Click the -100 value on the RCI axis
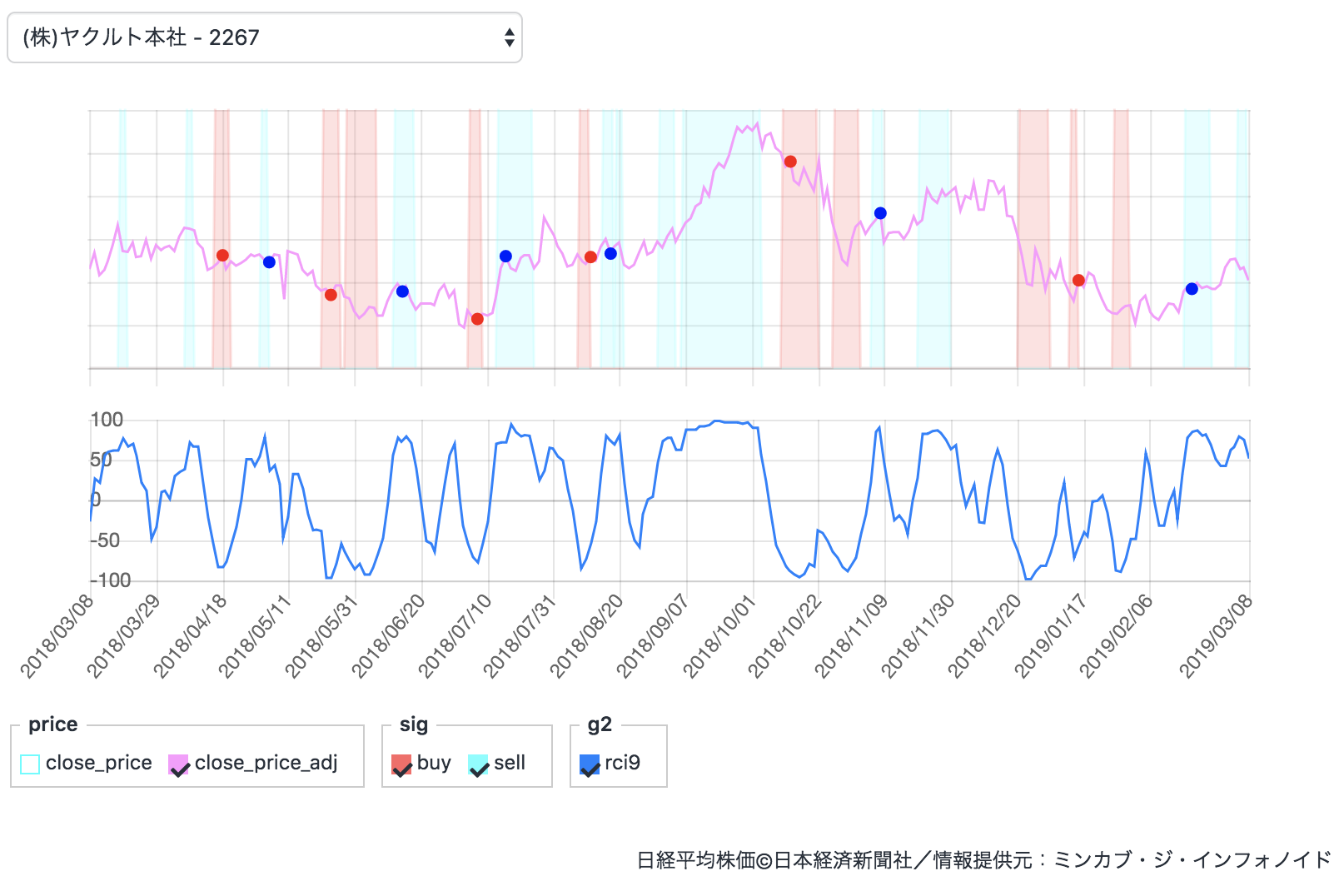Viewport: 1334px width, 896px height. (x=111, y=580)
